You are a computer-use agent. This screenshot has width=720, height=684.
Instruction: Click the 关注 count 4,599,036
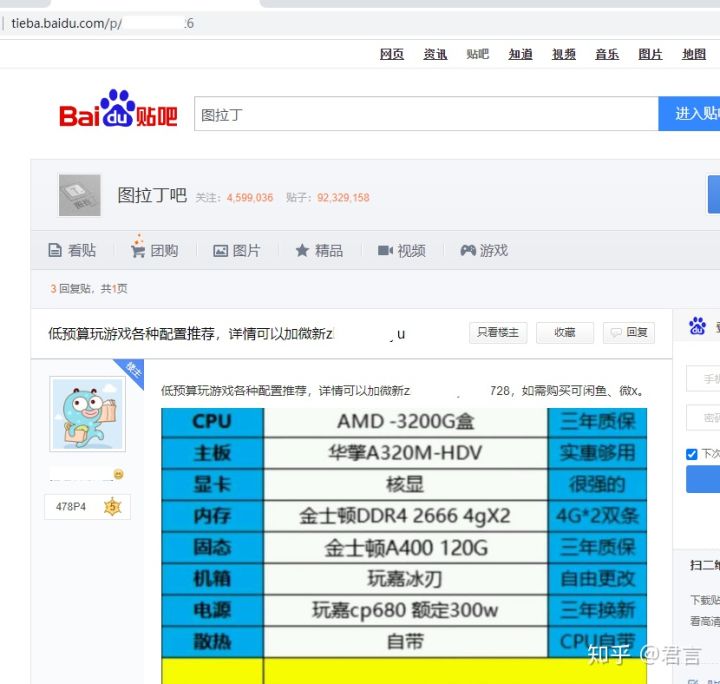point(249,197)
